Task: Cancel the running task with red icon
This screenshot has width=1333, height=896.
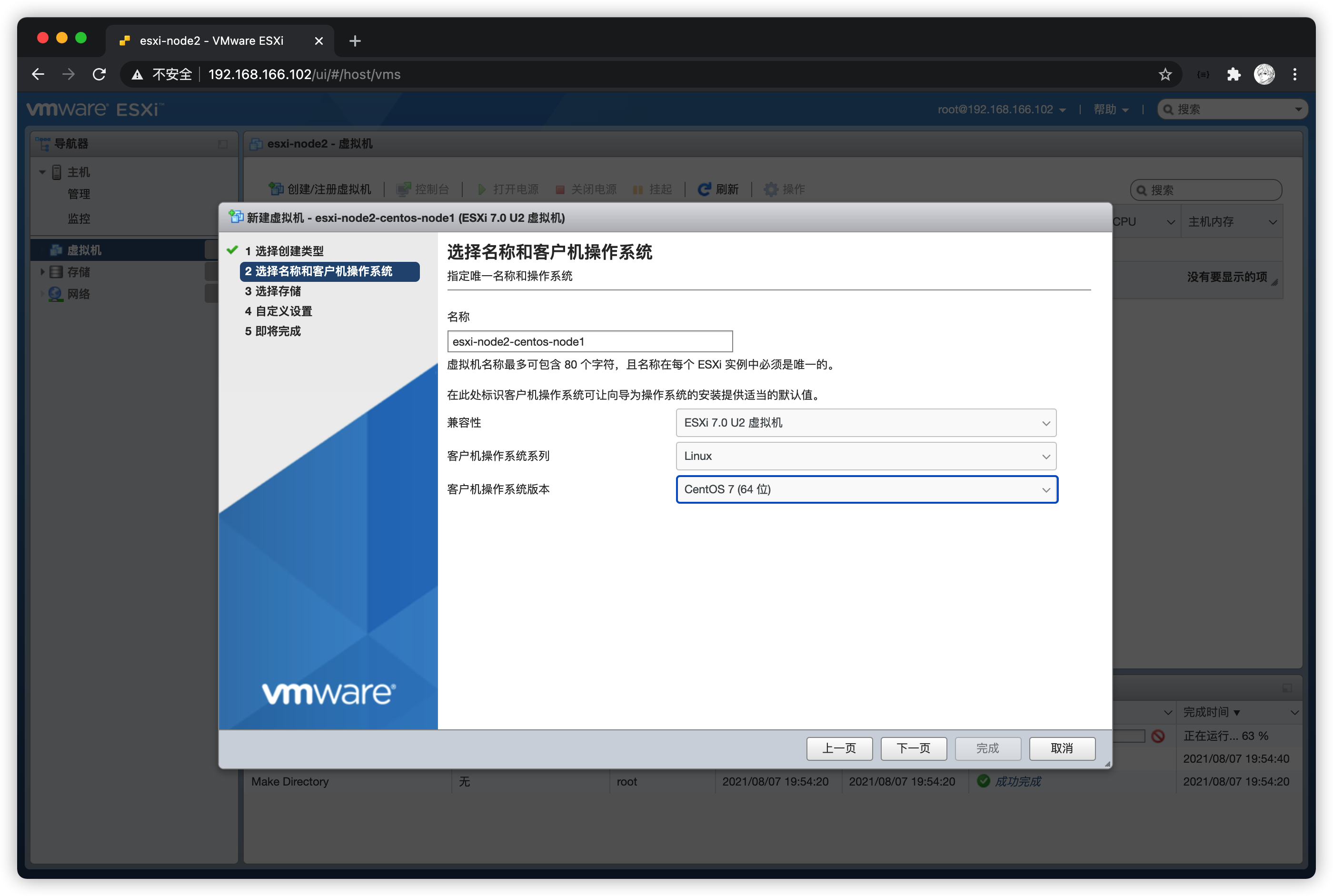Action: (1158, 736)
